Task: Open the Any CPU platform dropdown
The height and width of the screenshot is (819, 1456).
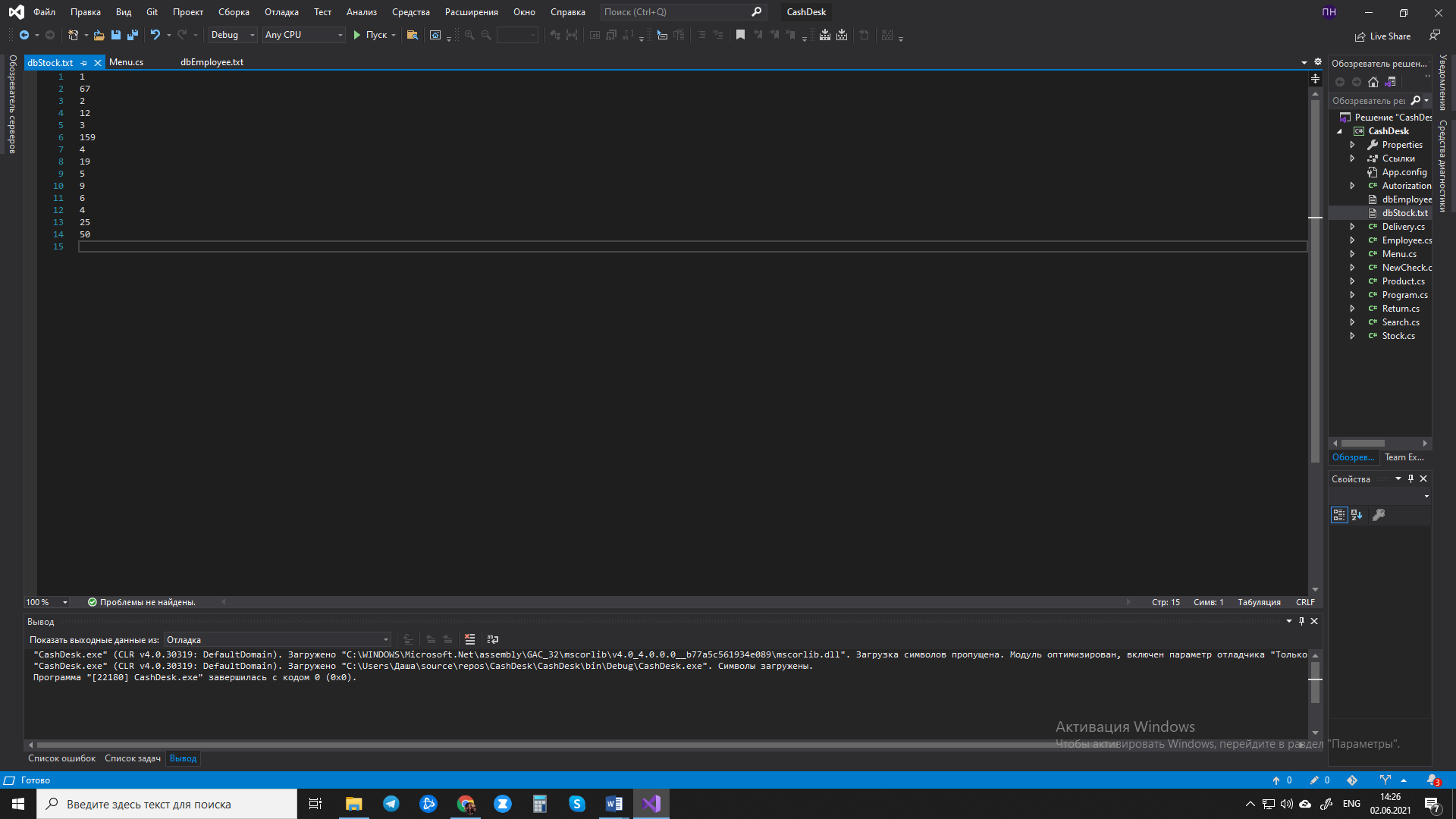Action: coord(303,35)
